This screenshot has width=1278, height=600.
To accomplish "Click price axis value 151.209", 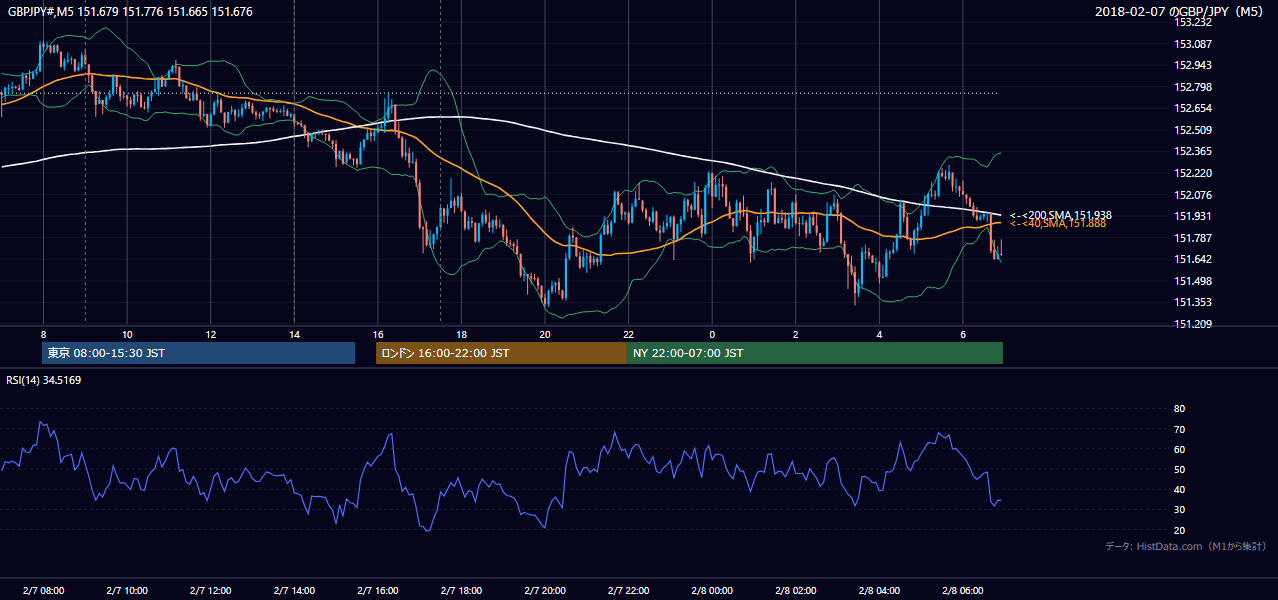I will (1193, 324).
